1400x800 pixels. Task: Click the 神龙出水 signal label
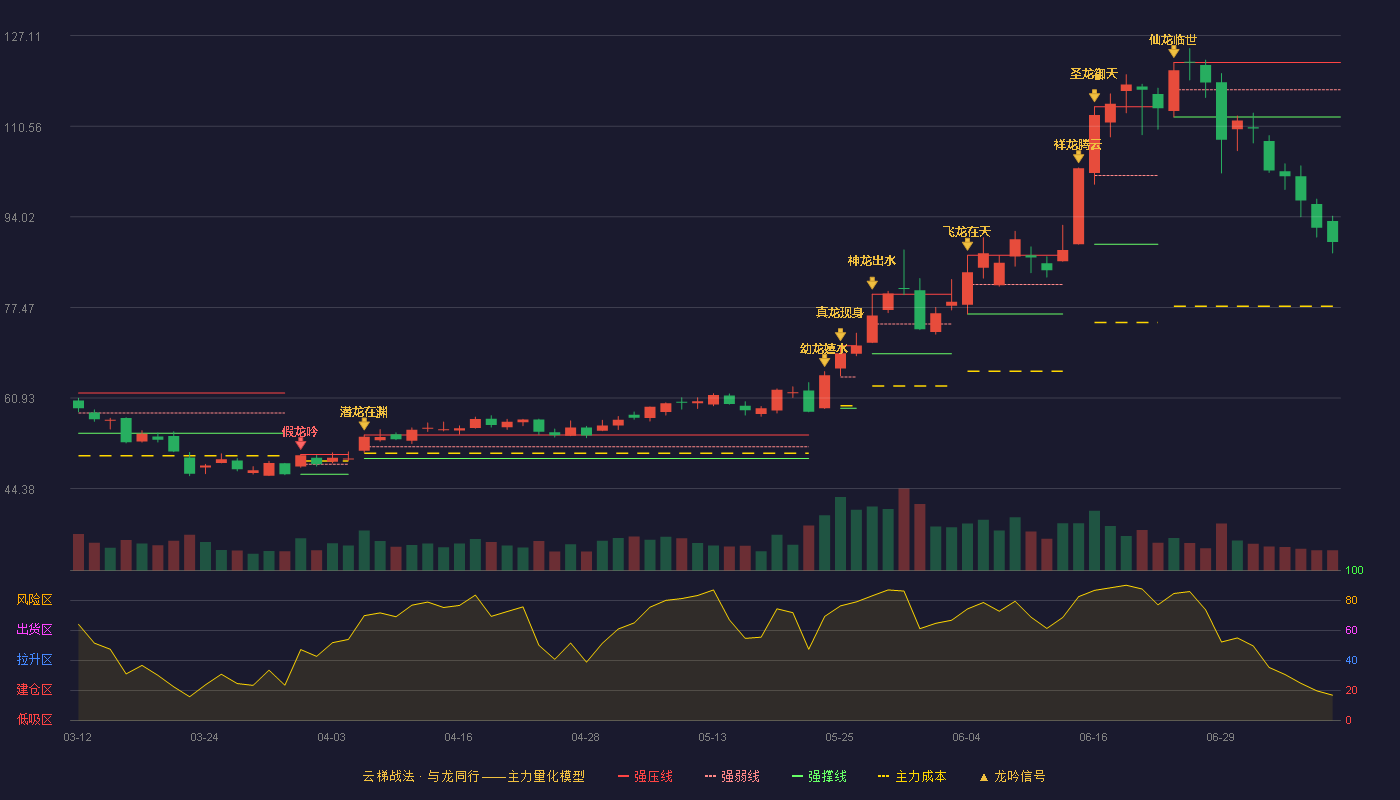point(872,261)
